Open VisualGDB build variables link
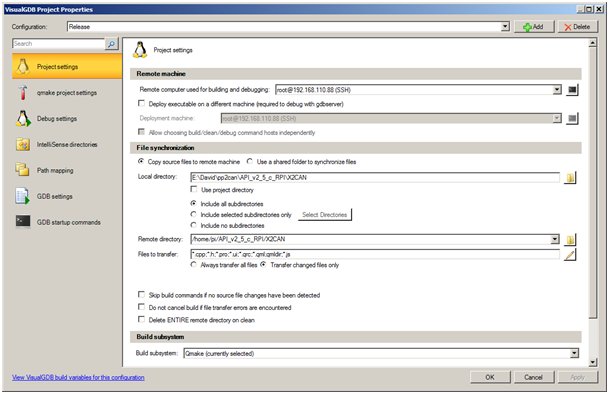 tap(78, 377)
